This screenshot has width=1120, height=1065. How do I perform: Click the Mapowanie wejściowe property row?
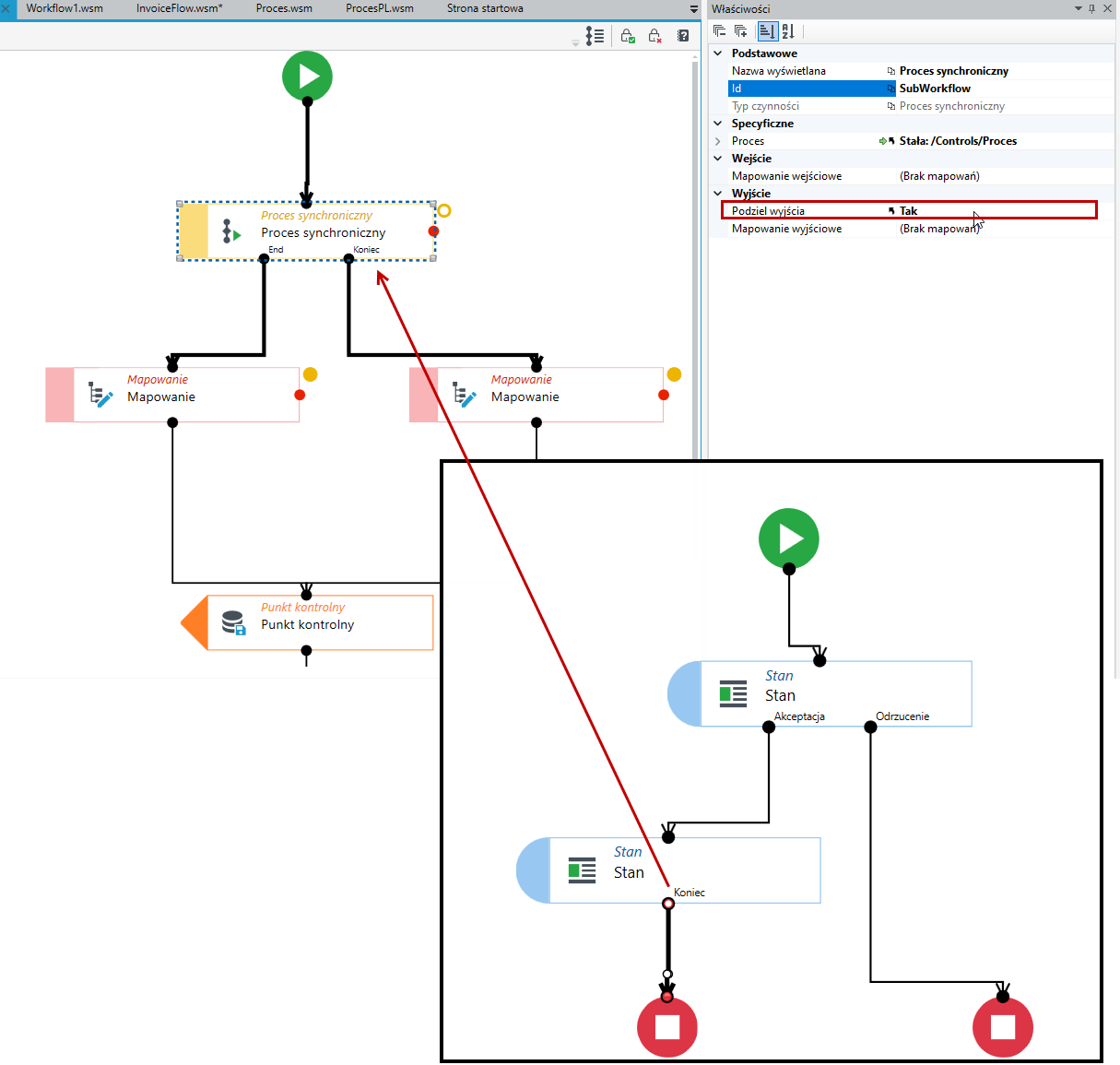point(920,176)
